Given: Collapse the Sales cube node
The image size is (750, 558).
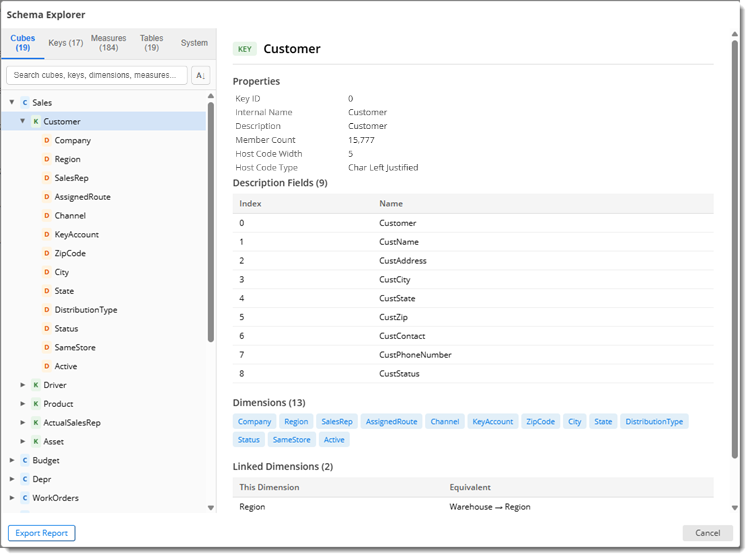Looking at the screenshot, I should [12, 102].
